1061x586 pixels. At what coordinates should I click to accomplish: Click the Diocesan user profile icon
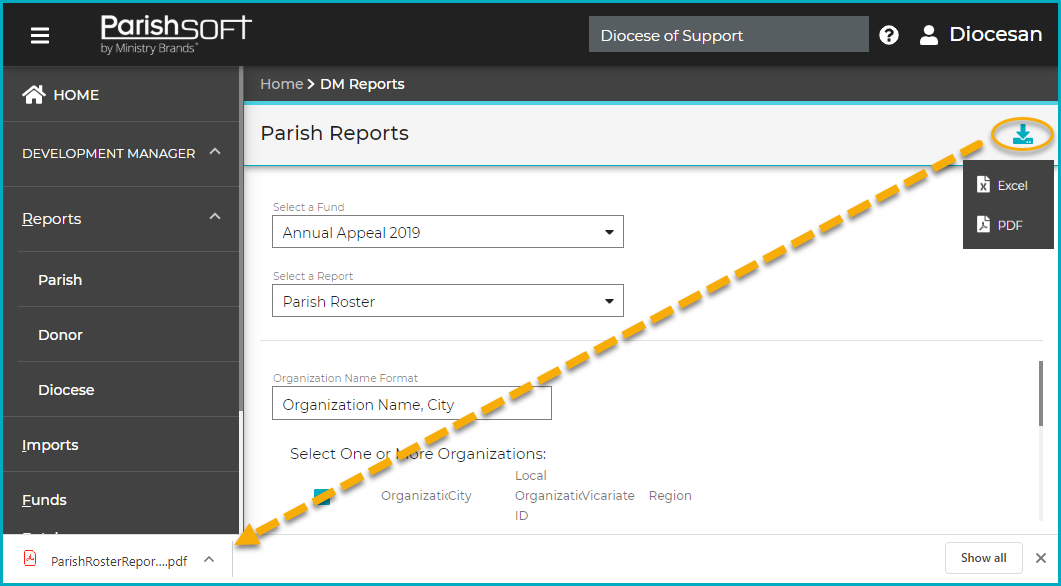coord(929,35)
